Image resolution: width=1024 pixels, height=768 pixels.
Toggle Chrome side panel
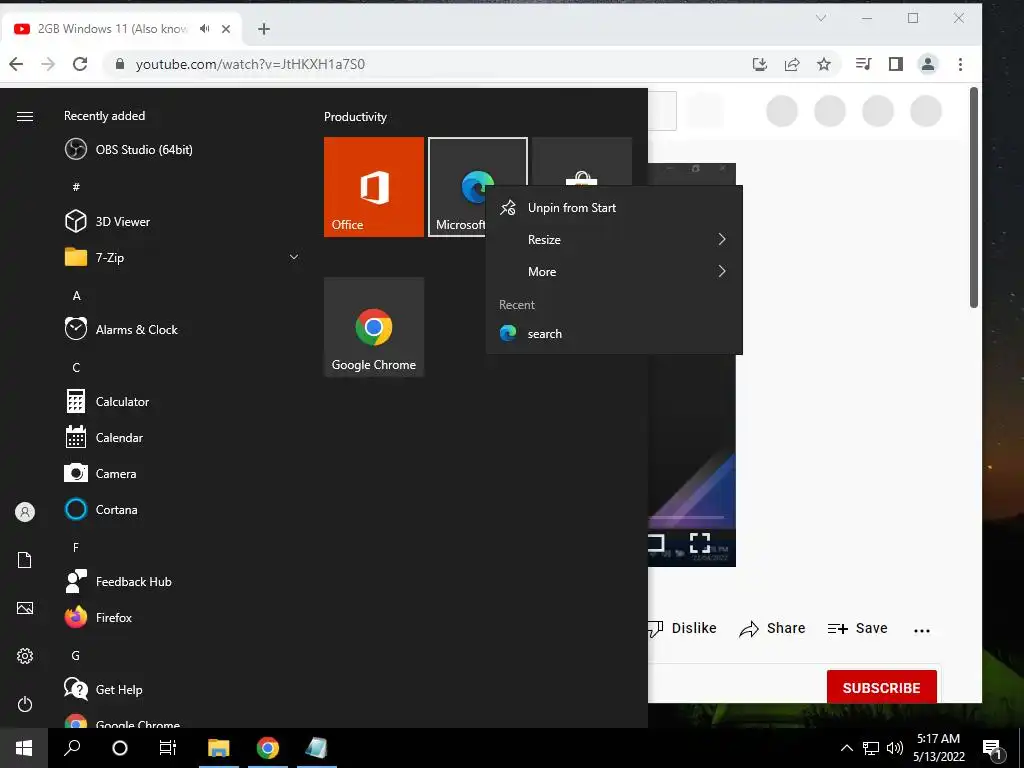click(x=896, y=64)
